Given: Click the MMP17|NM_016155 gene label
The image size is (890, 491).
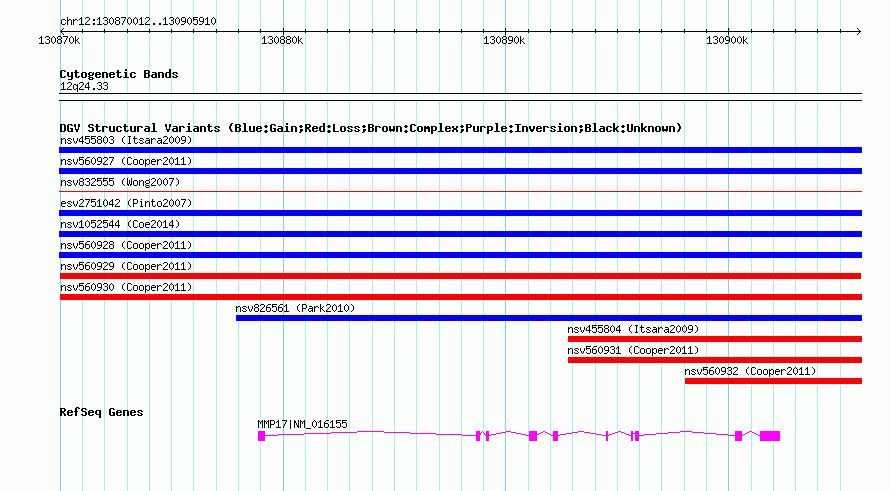Looking at the screenshot, I should pyautogui.click(x=303, y=424).
